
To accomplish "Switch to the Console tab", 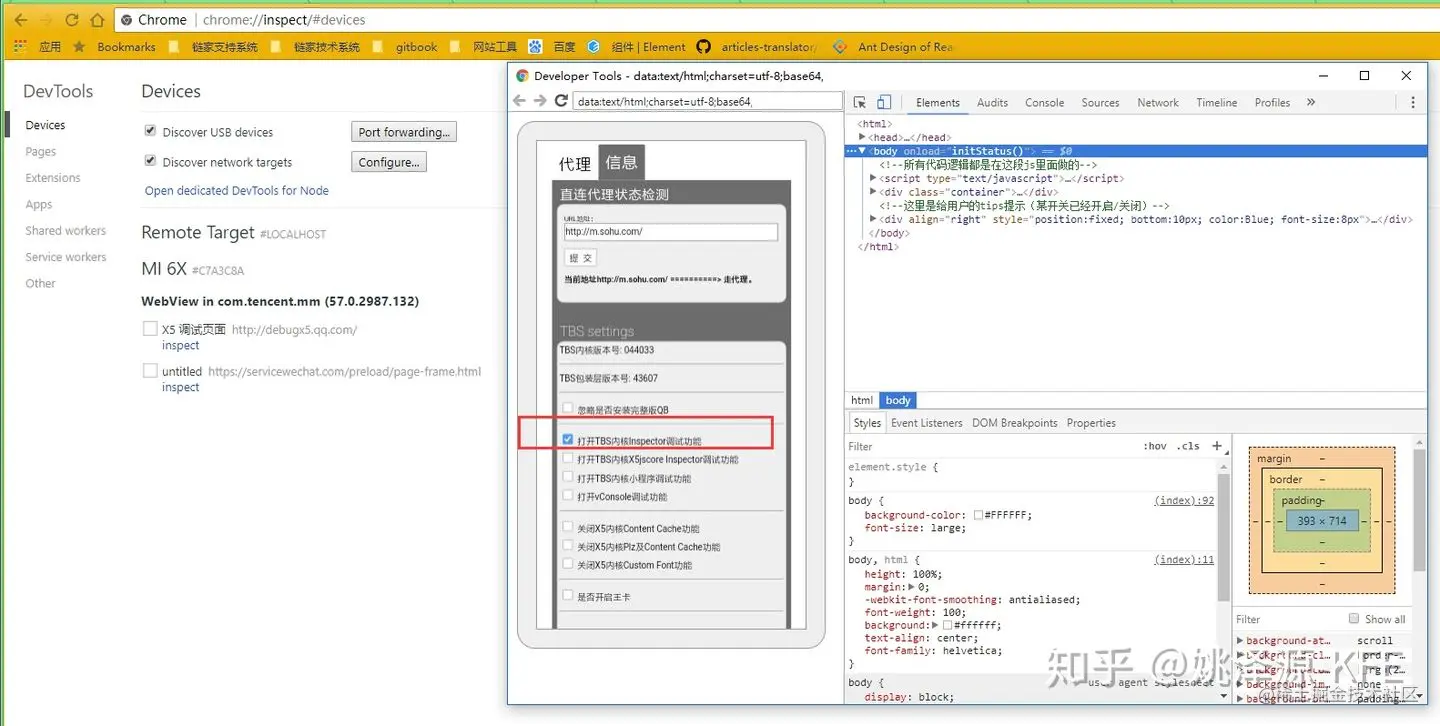I will (1044, 102).
